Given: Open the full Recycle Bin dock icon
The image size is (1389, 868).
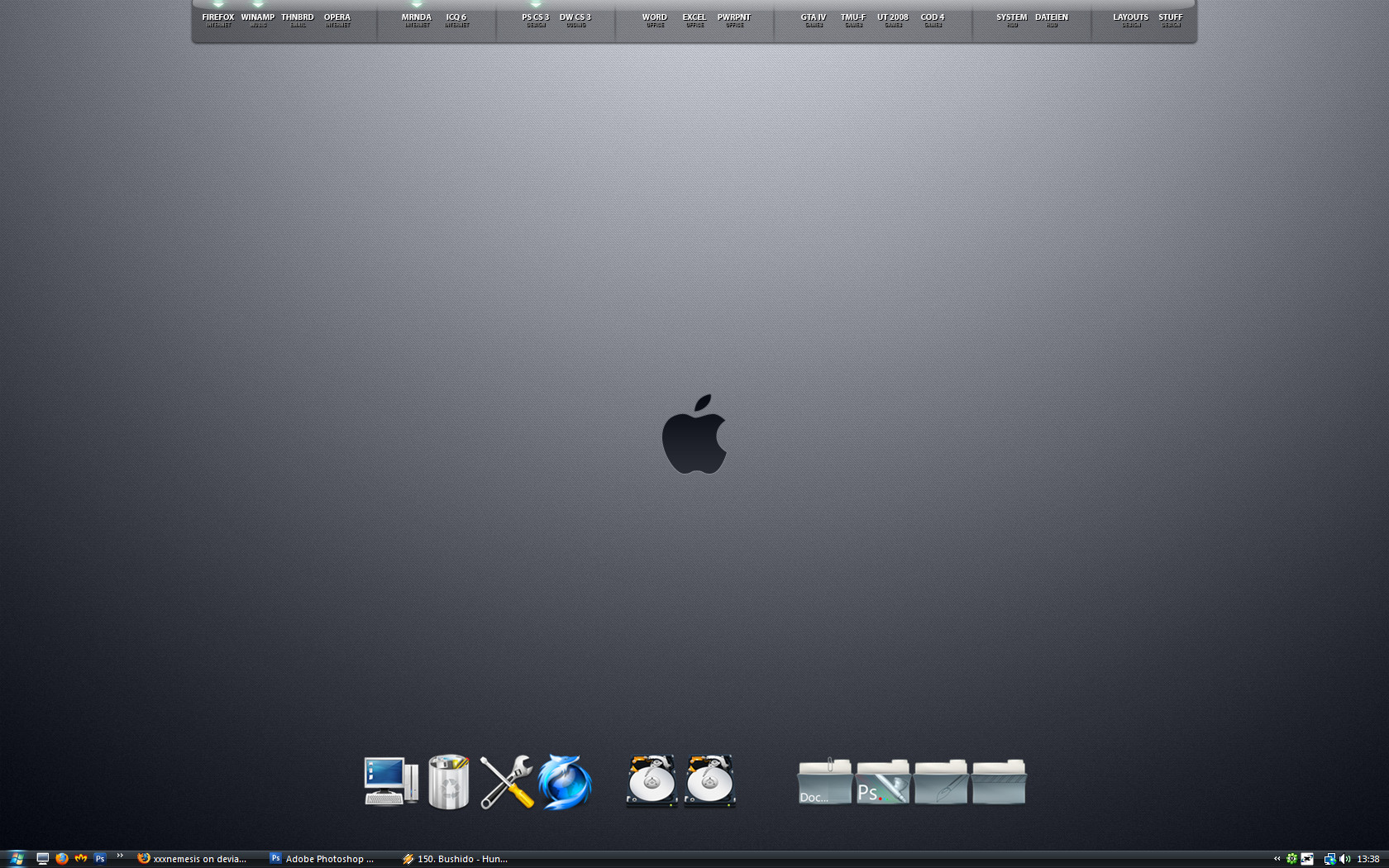Looking at the screenshot, I should click(x=449, y=781).
